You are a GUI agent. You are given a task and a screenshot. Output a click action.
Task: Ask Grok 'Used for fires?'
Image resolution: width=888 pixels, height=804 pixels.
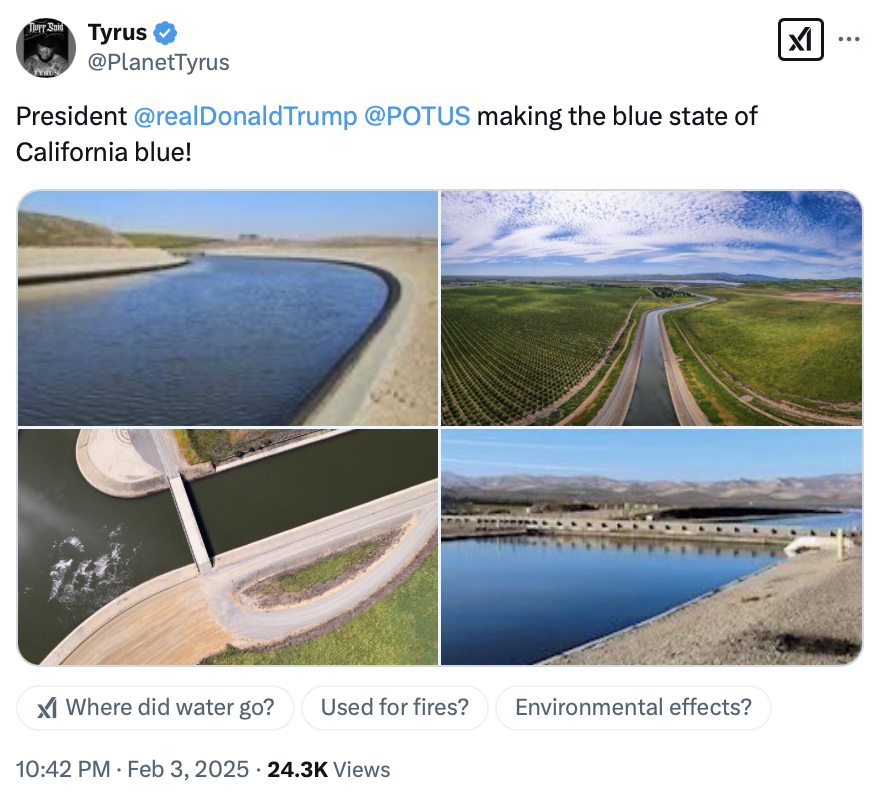tap(394, 708)
